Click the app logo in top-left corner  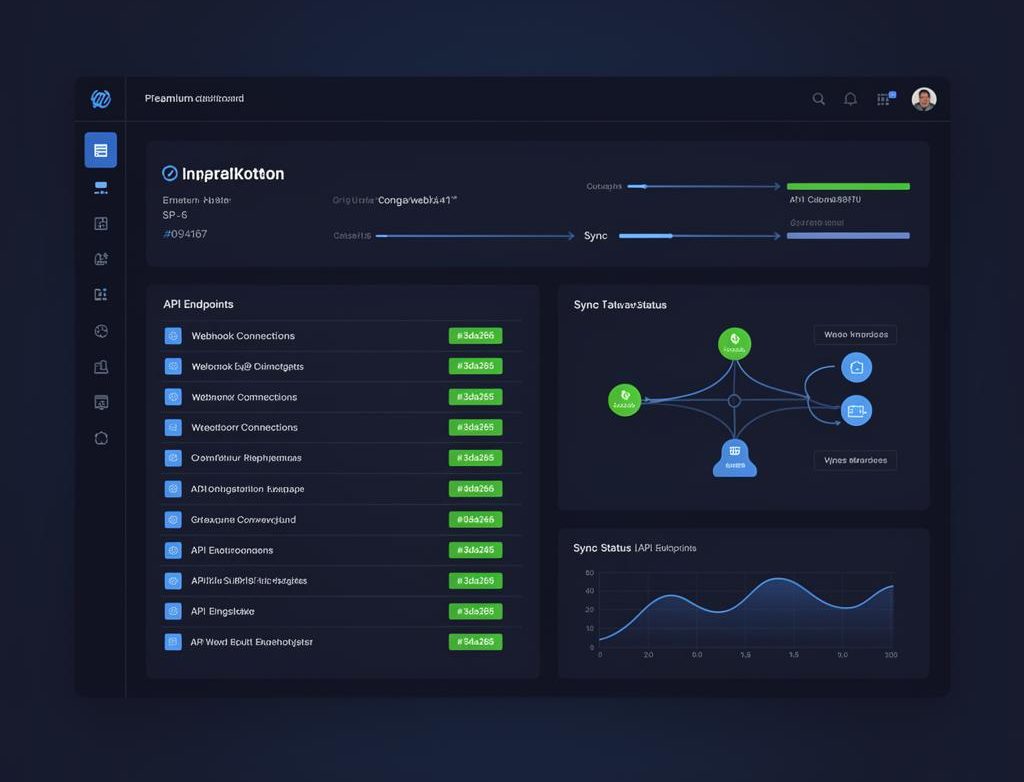[x=100, y=99]
